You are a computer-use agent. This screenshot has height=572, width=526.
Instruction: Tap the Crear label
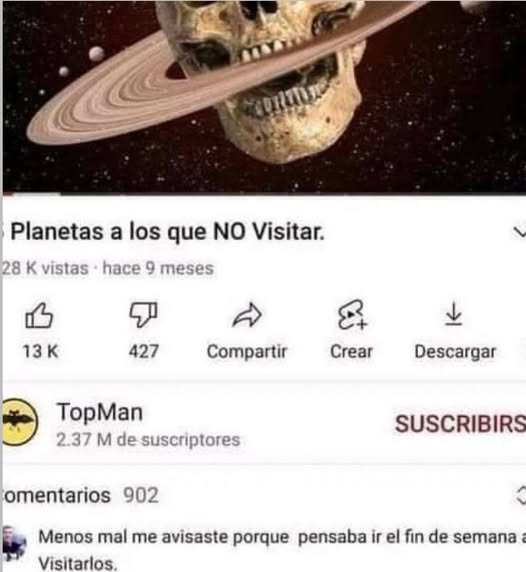(x=351, y=352)
